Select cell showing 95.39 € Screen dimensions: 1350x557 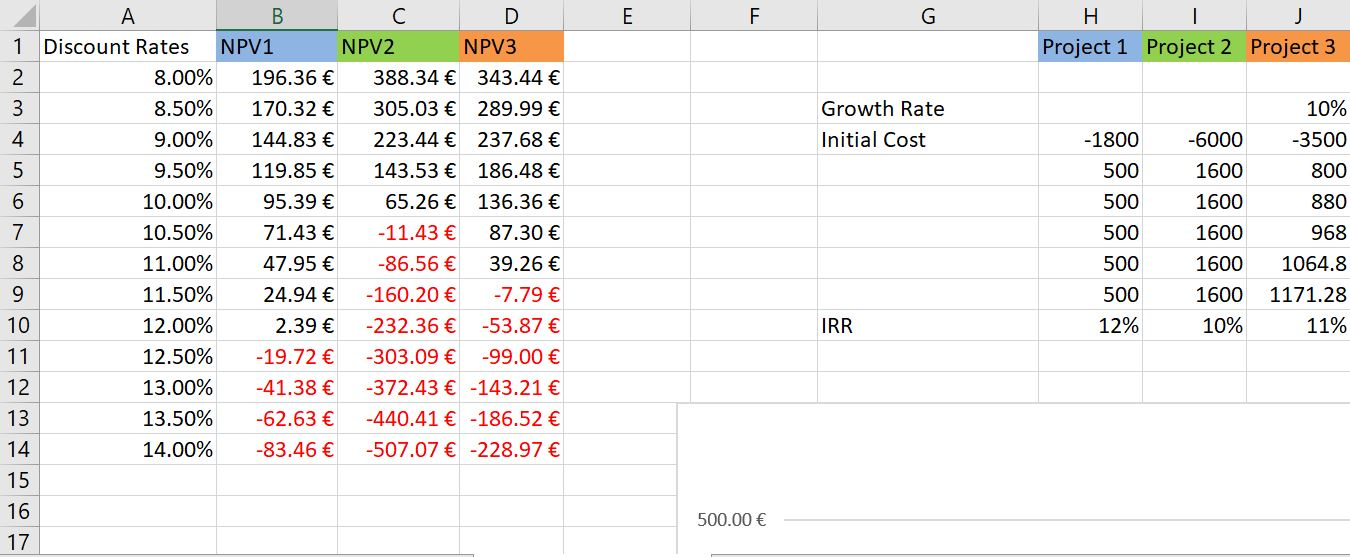tap(277, 201)
